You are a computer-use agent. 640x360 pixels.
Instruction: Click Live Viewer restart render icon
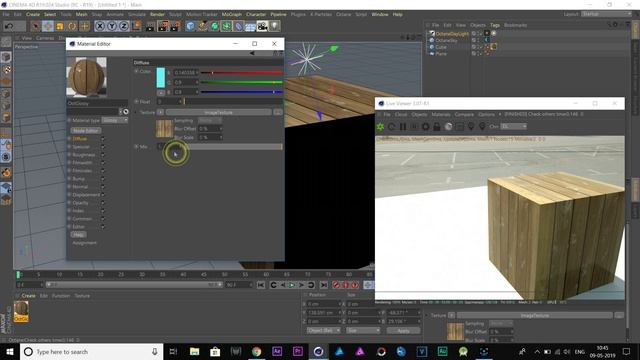pos(391,127)
